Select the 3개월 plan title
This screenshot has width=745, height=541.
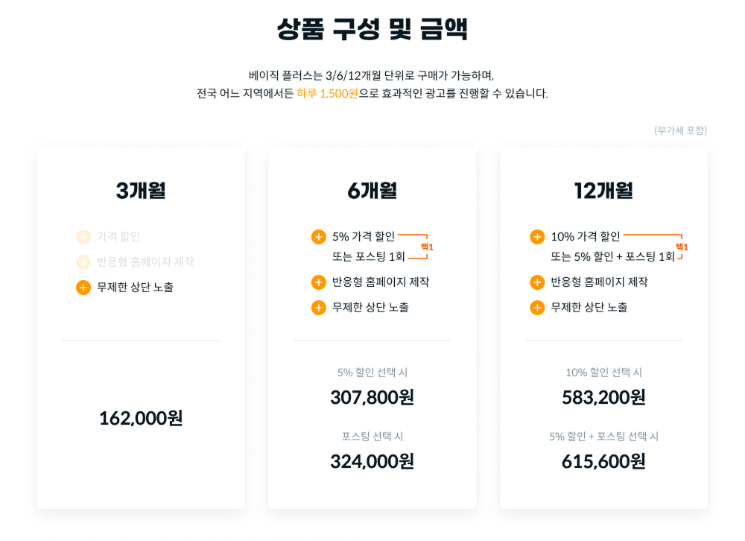click(141, 191)
